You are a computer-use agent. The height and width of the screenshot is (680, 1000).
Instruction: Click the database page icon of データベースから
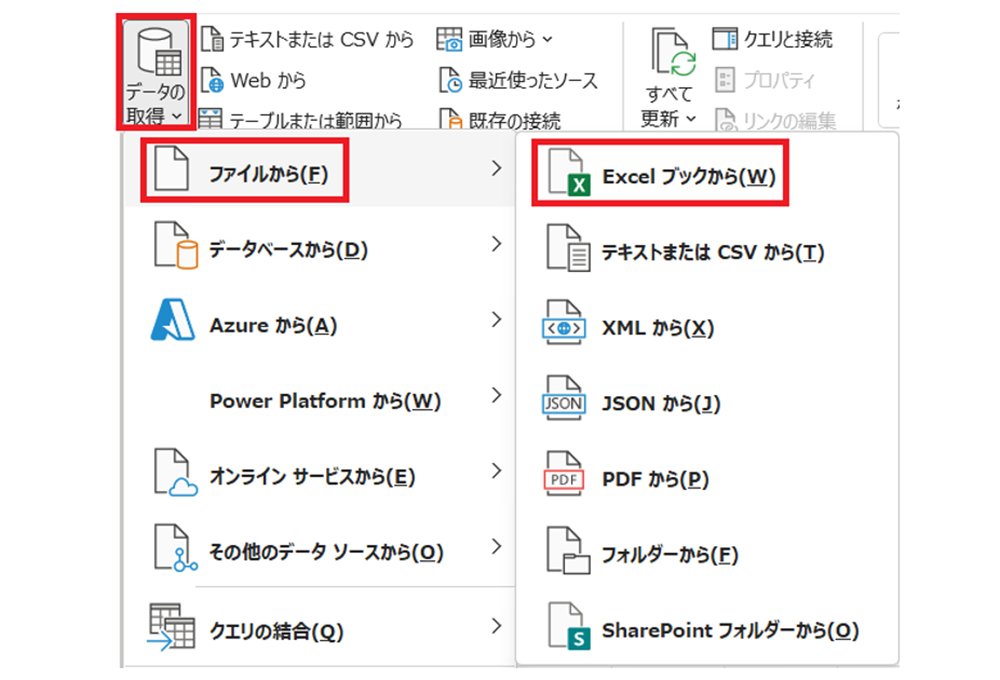(x=175, y=245)
